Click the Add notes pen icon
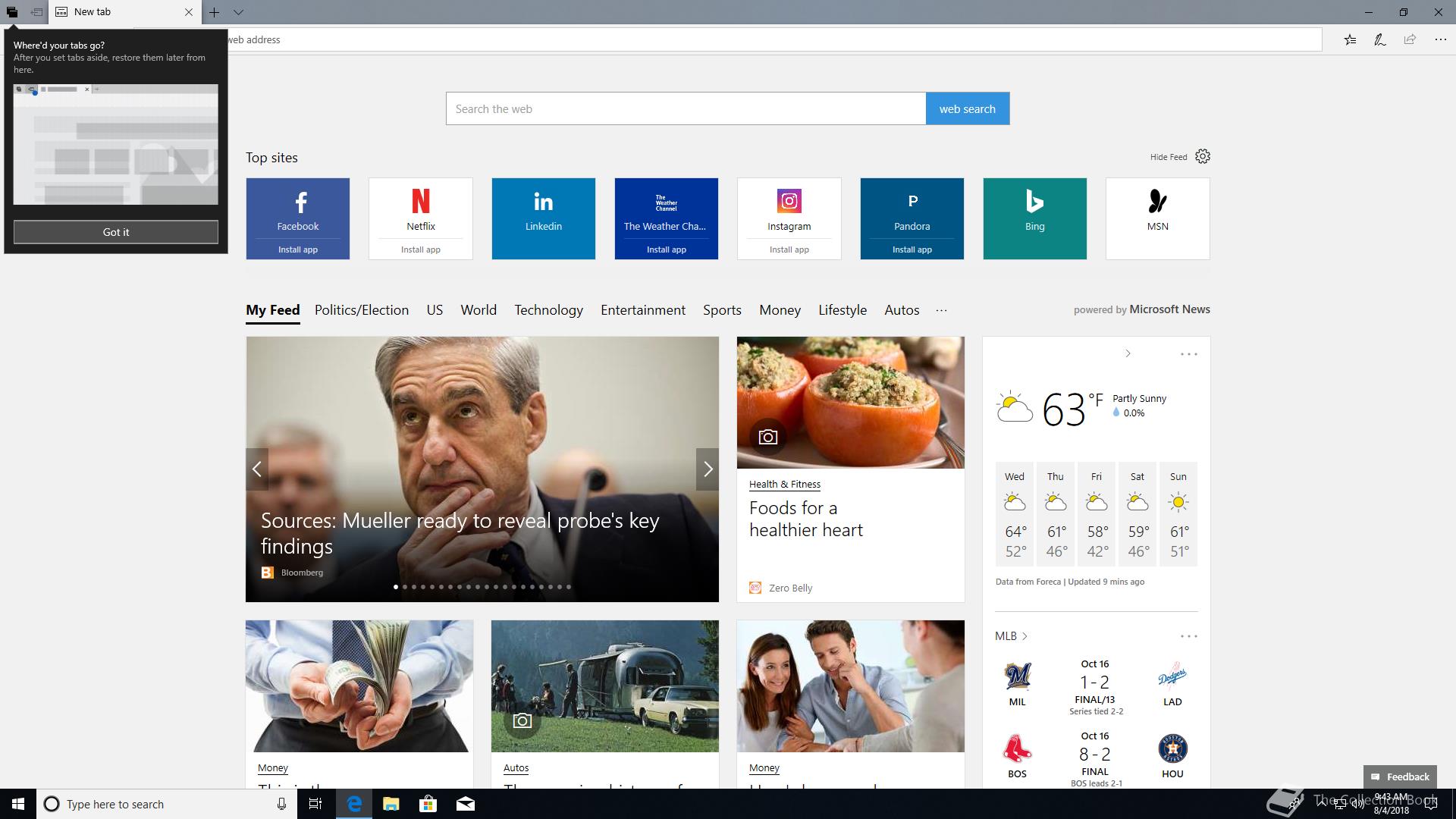The width and height of the screenshot is (1456, 819). (x=1380, y=39)
